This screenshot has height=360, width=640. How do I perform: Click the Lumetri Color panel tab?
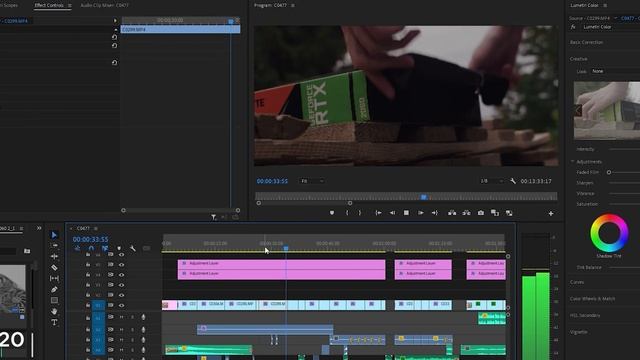tap(584, 5)
